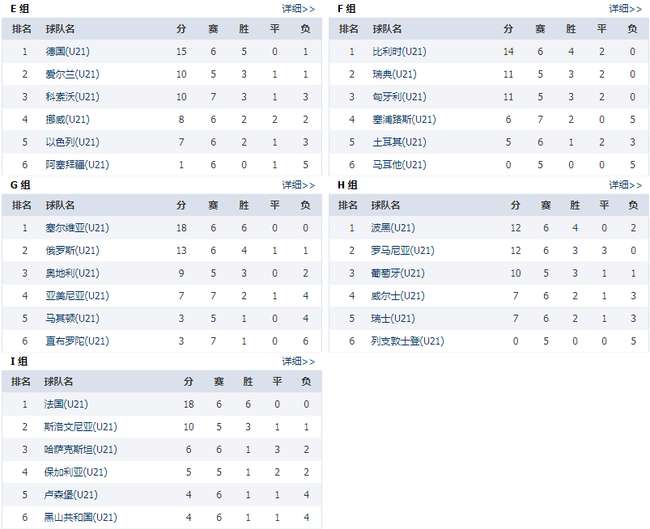Open 爱尔兰(U21) team entry
Screen dimensions: 650x529
click(72, 74)
